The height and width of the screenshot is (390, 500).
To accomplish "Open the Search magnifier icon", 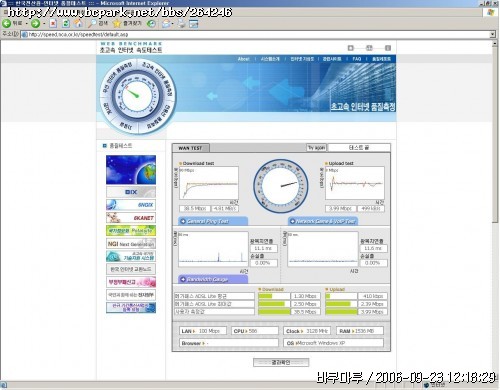I will click(x=92, y=23).
